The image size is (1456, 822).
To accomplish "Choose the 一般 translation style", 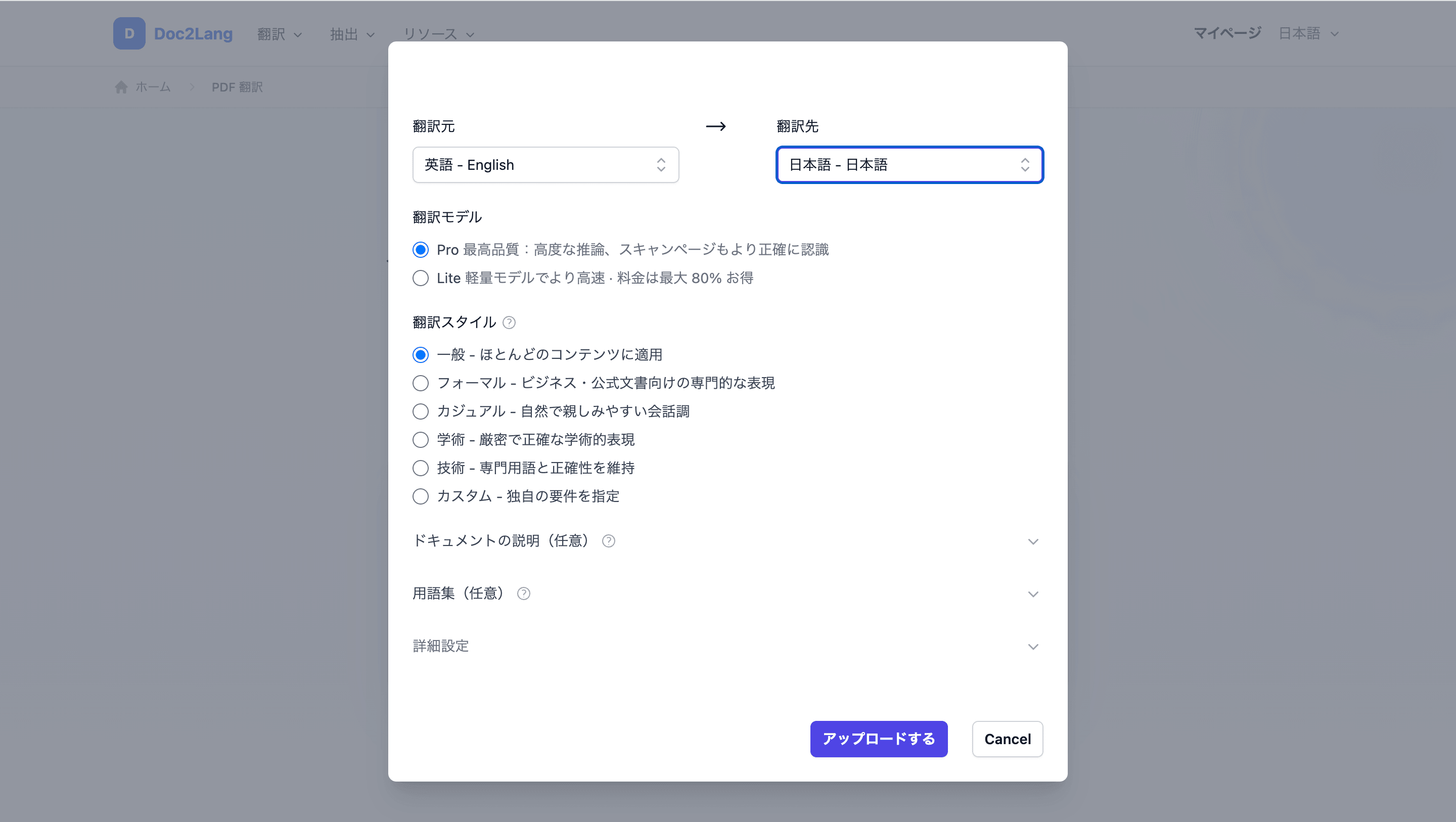I will [421, 355].
